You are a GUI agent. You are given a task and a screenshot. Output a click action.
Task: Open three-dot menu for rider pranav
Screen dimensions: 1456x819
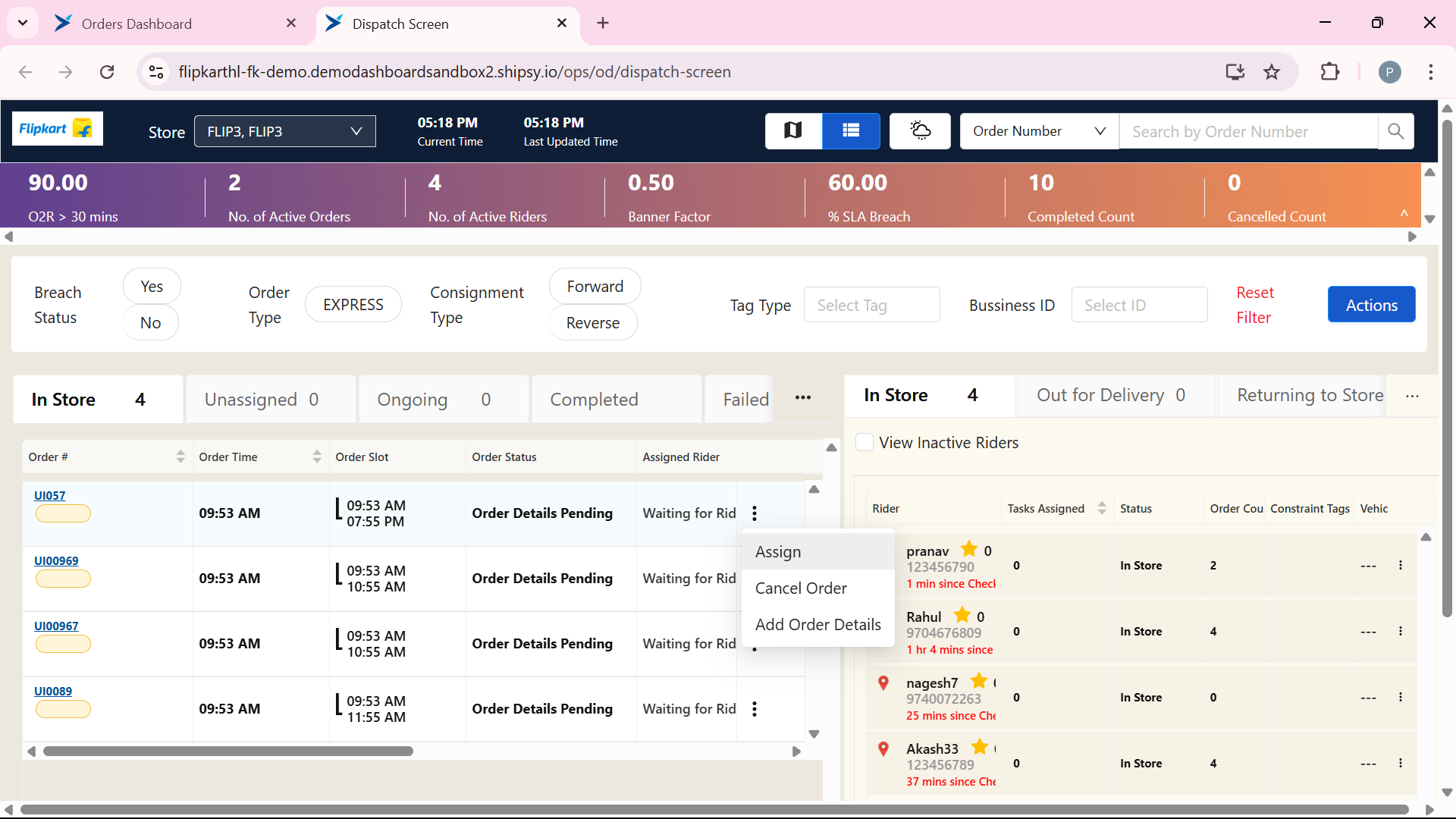click(x=1401, y=566)
